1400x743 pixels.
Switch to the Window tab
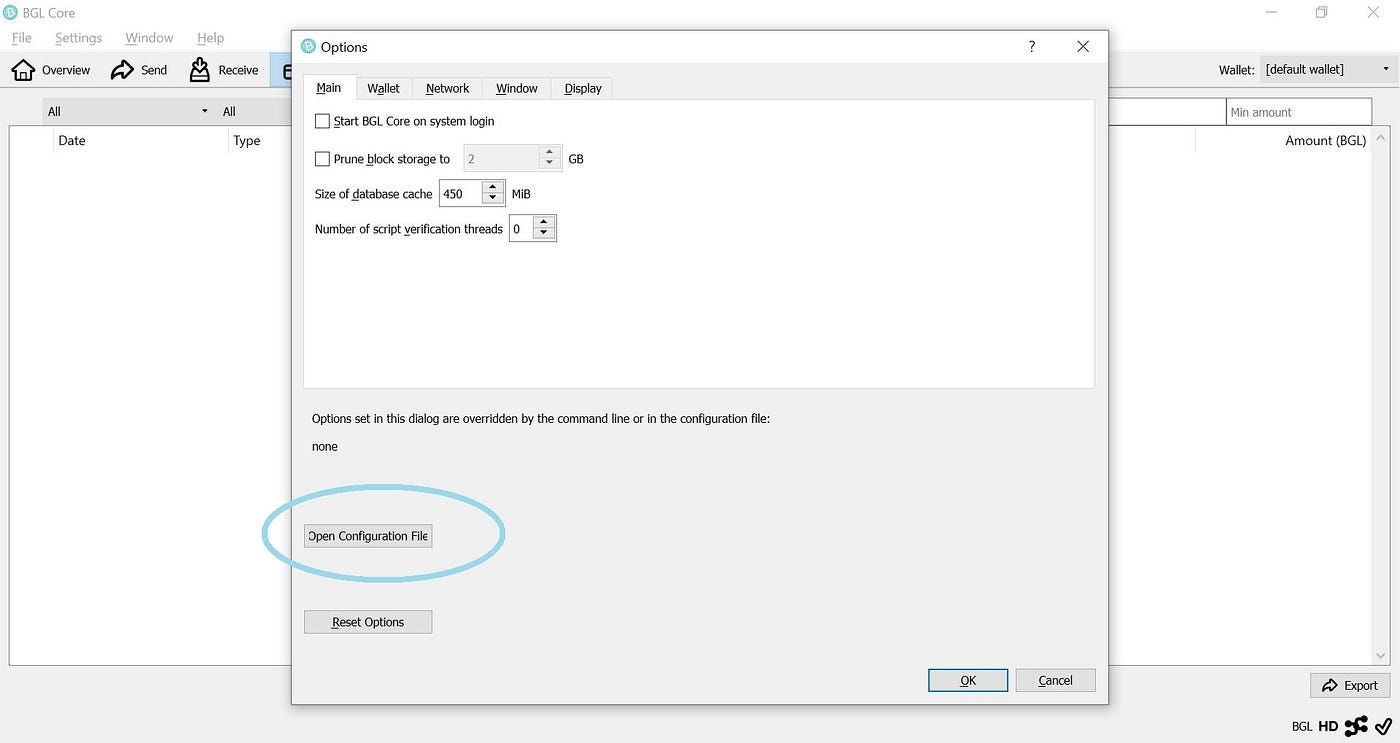[x=517, y=88]
